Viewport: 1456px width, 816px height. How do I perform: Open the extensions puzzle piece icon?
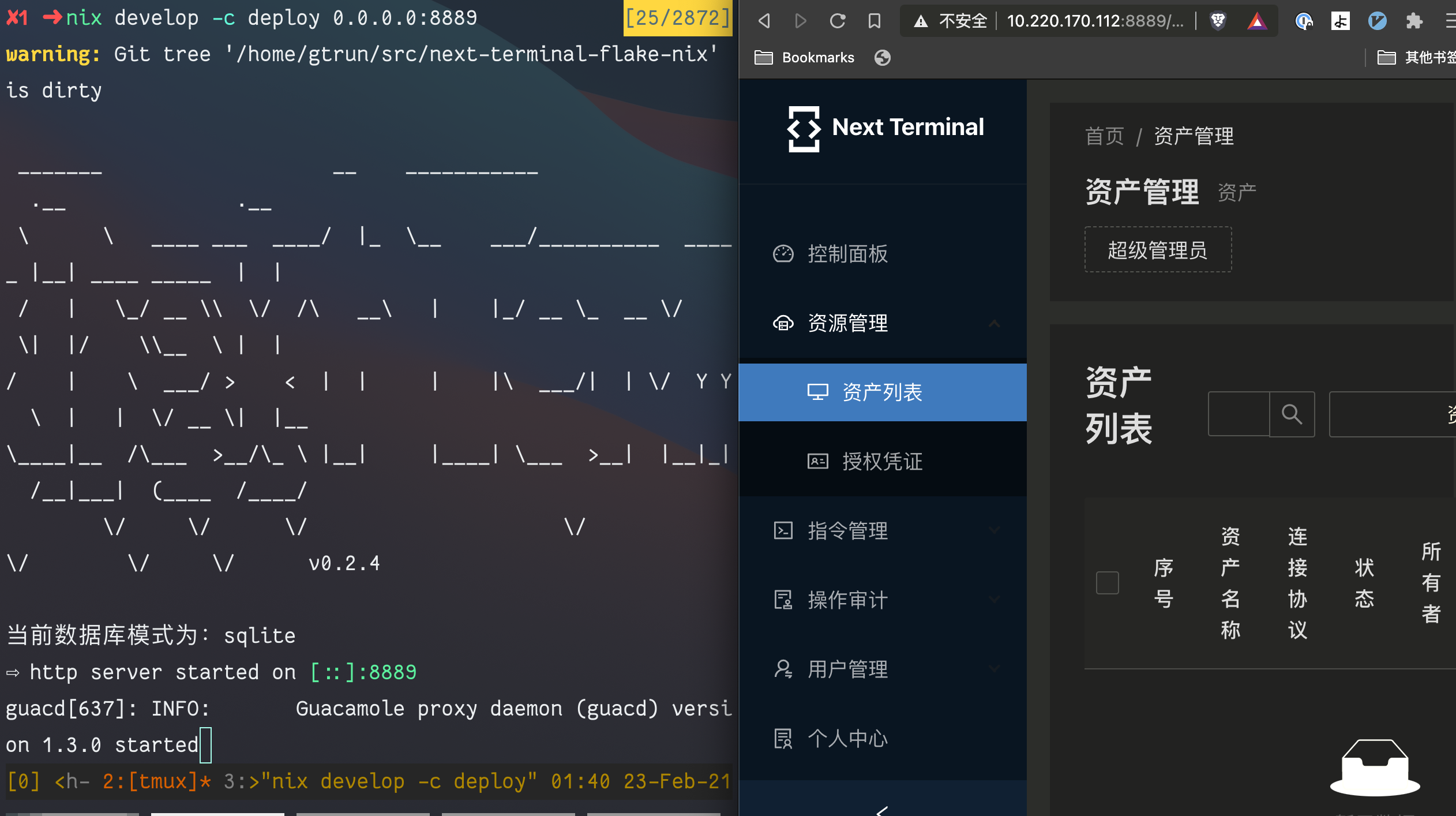point(1414,21)
